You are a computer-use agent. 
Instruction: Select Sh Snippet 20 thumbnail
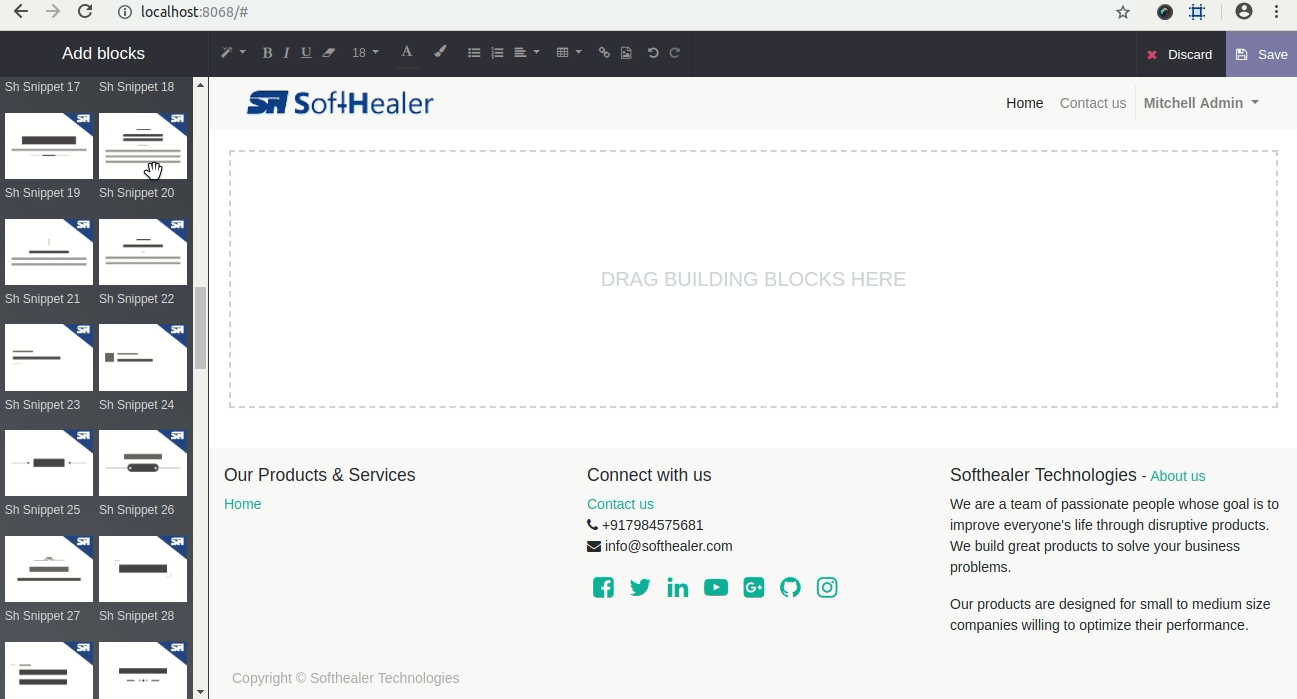click(x=143, y=146)
